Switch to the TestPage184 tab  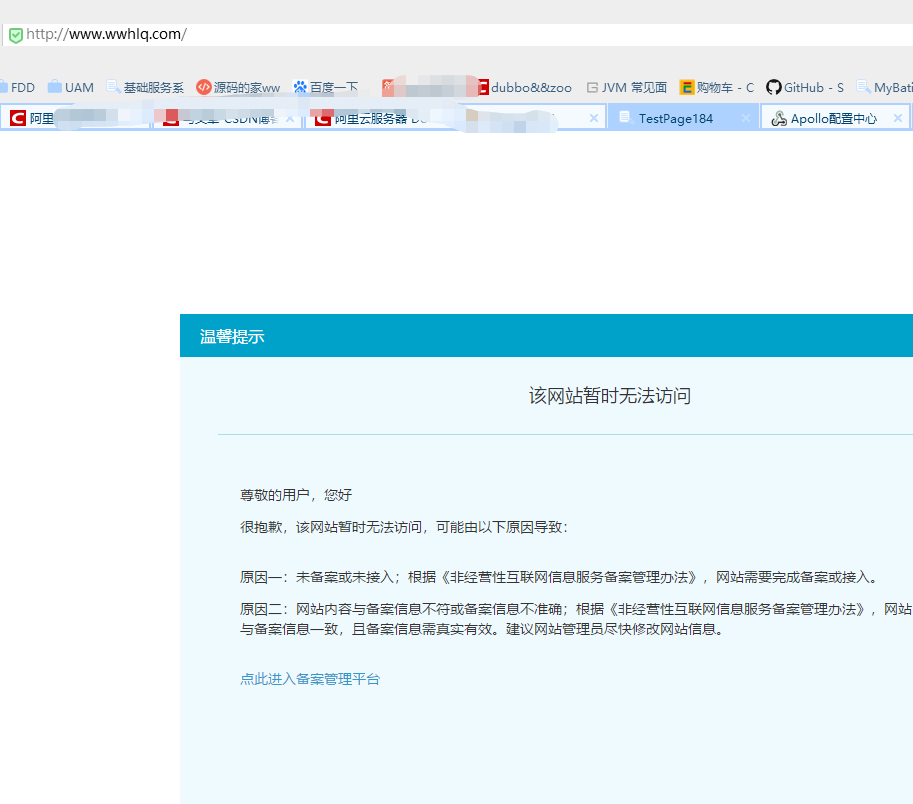(x=676, y=118)
